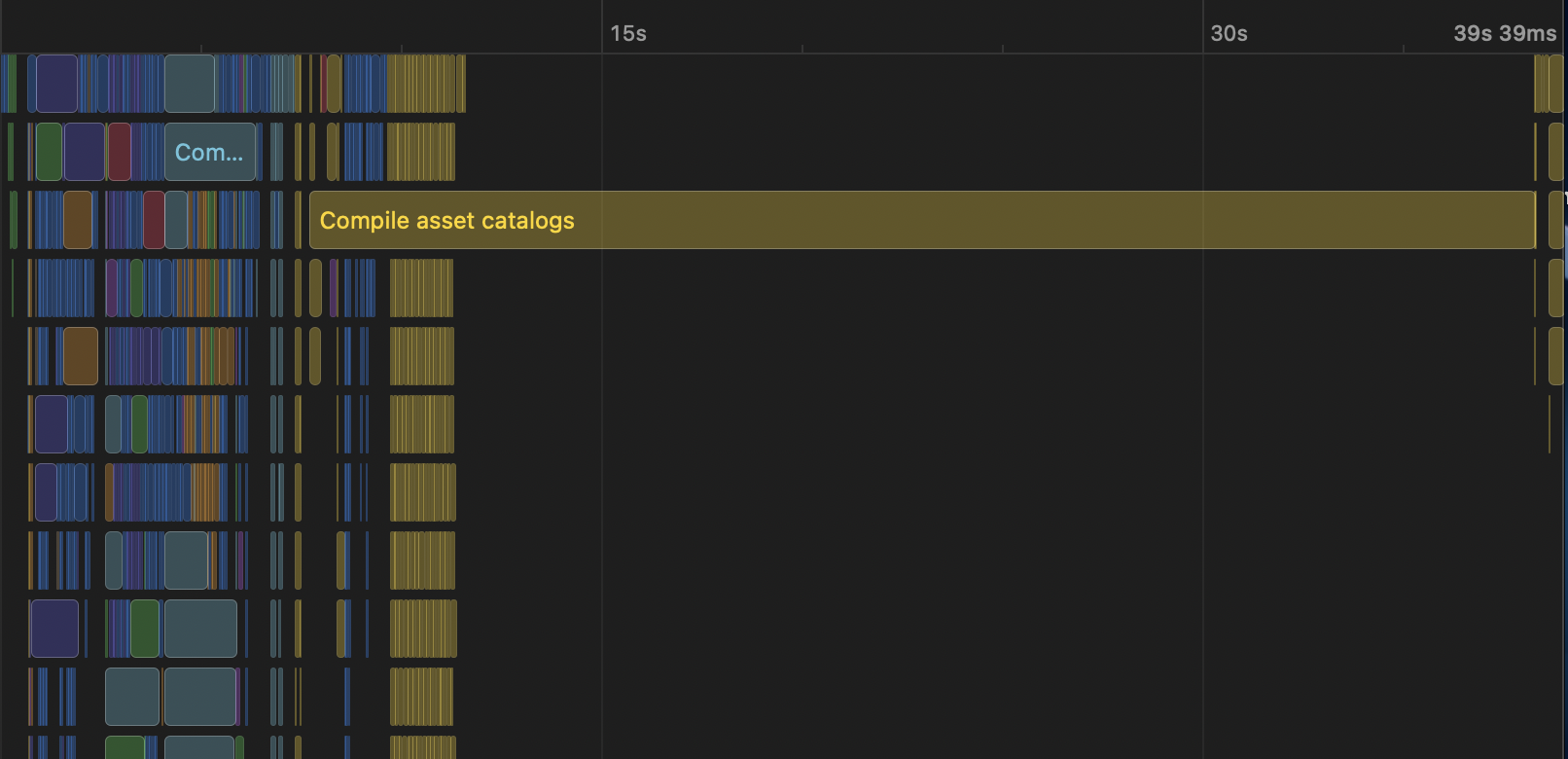Viewport: 1568px width, 759px height.
Task: Select the large purple block in the ninth row
Action: 54,629
